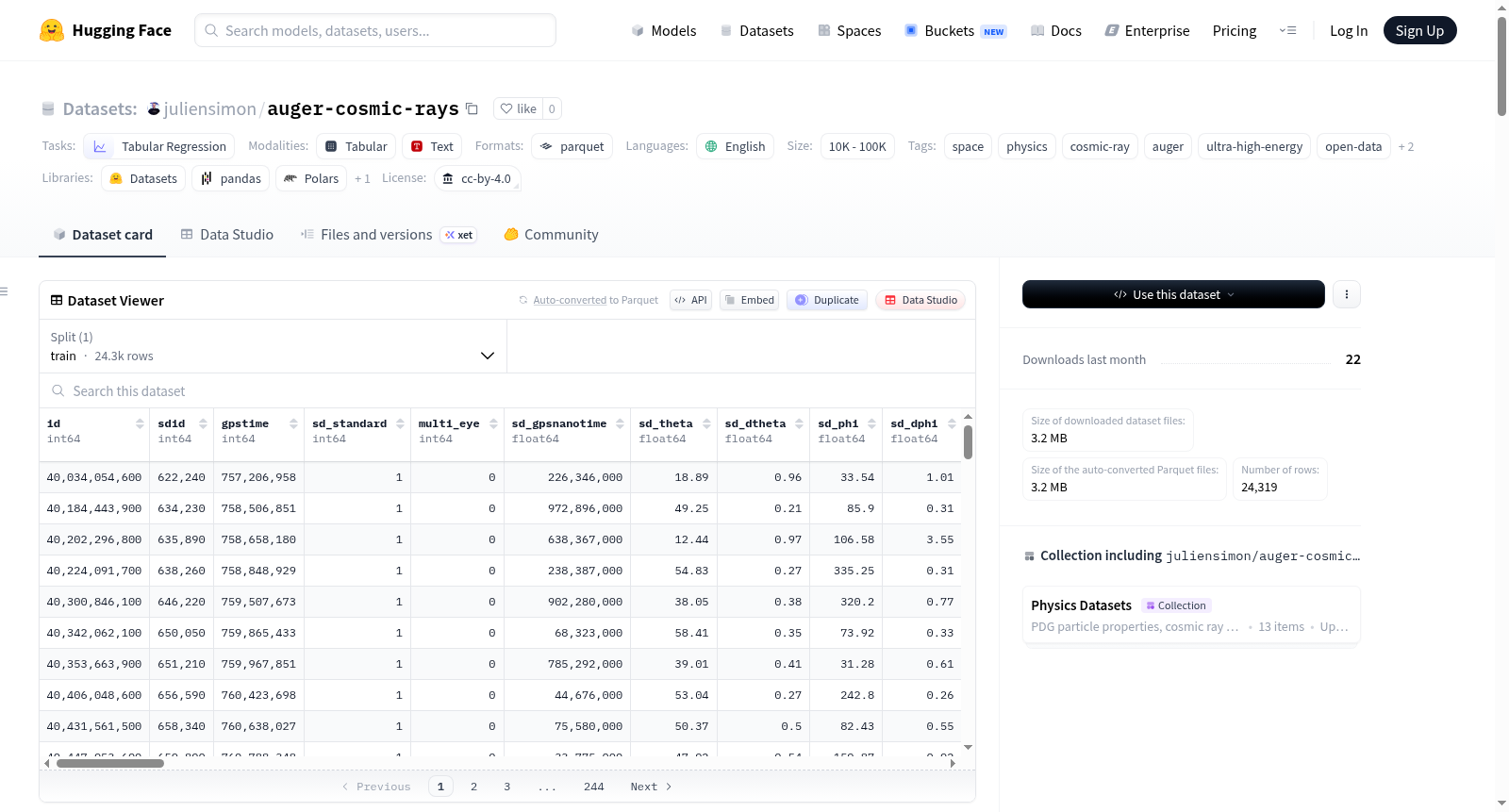
Task: Switch to the Data Studio tab
Action: (x=227, y=235)
